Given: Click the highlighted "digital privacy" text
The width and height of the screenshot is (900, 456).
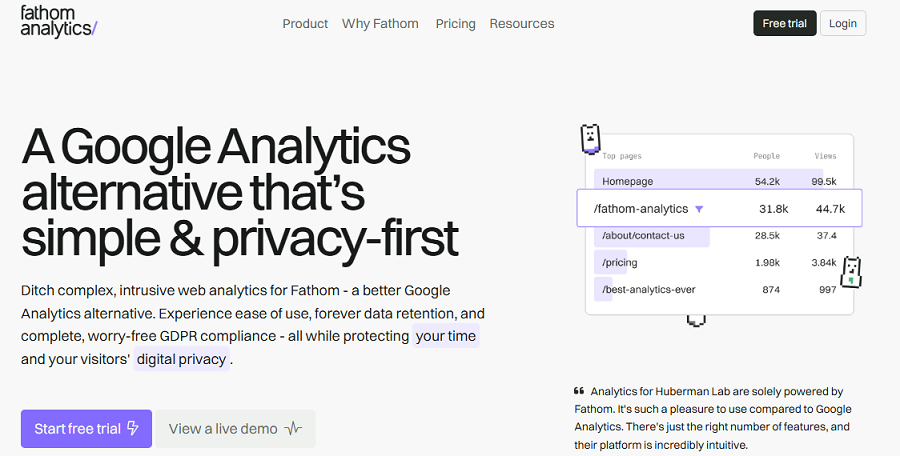Looking at the screenshot, I should coord(181,359).
